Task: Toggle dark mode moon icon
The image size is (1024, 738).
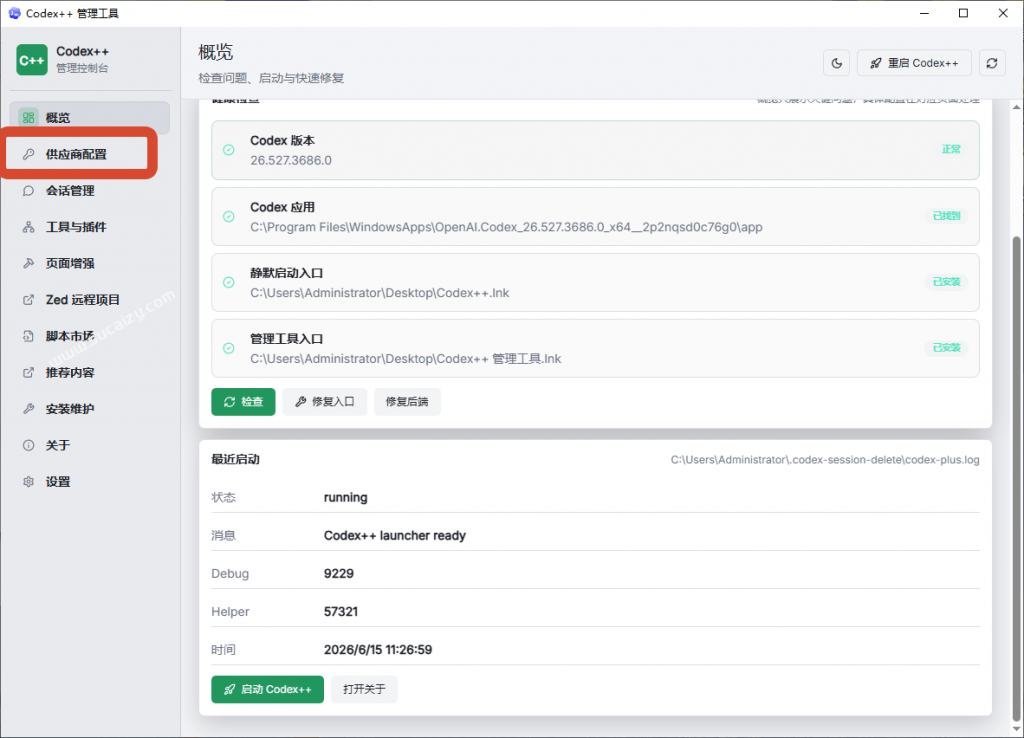Action: (x=837, y=63)
